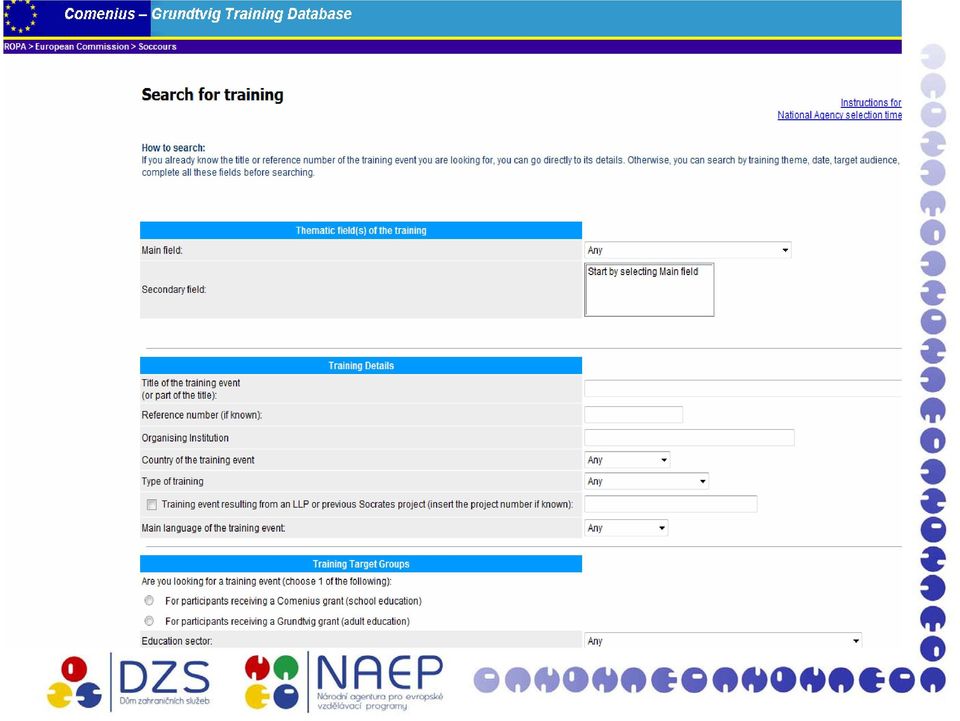The width and height of the screenshot is (960, 721).
Task: Tick the LLP or Socrates project checkbox
Action: (152, 504)
